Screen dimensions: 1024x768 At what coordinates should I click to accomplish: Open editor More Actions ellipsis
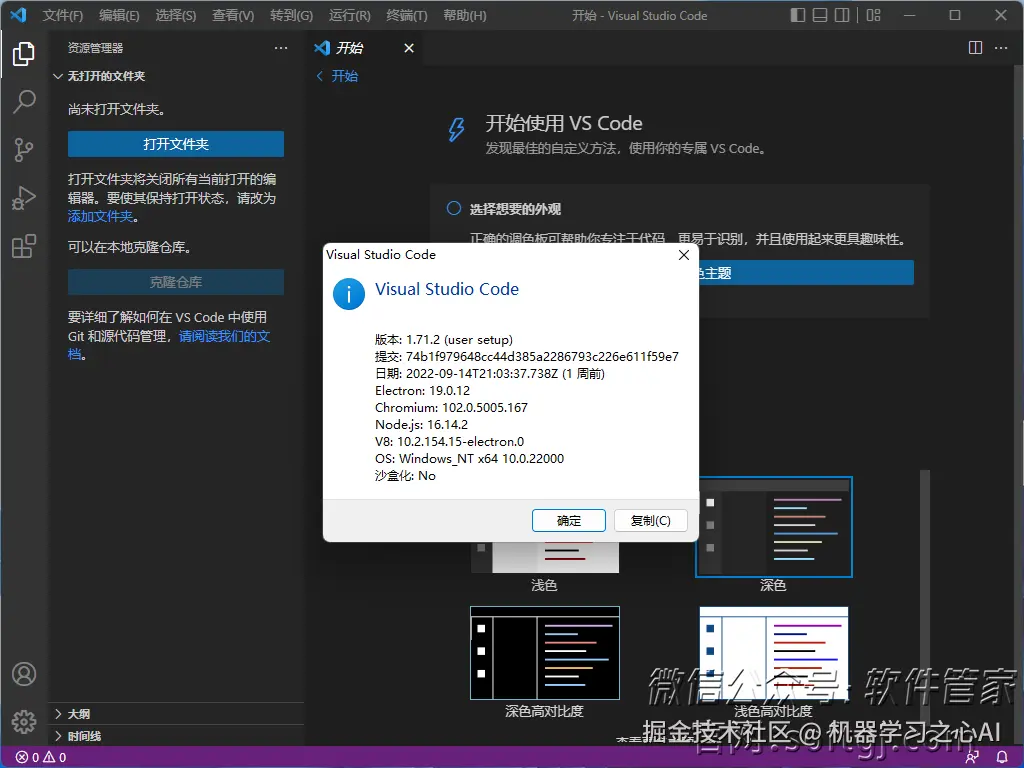1000,48
